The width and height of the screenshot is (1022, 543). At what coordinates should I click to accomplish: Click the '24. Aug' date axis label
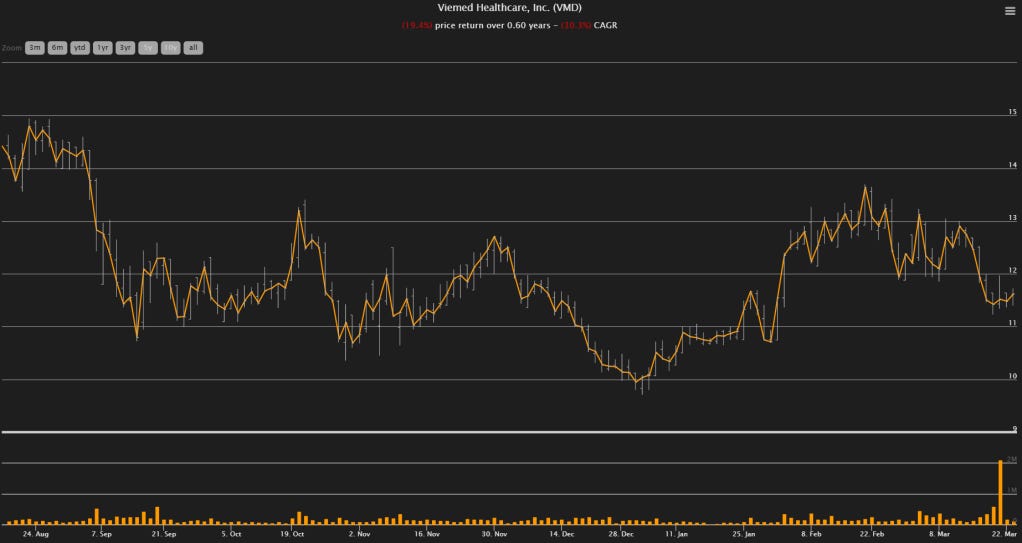pyautogui.click(x=35, y=534)
